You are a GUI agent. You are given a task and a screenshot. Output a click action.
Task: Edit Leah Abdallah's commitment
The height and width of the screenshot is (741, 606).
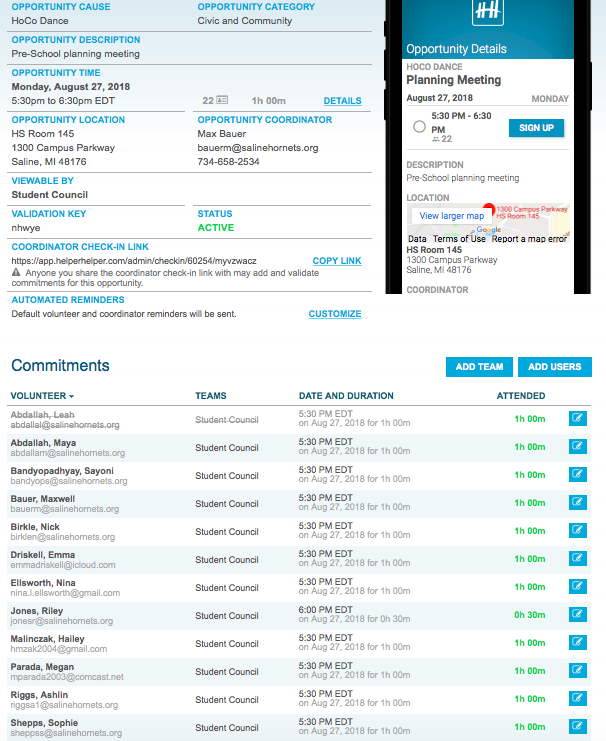tap(578, 418)
